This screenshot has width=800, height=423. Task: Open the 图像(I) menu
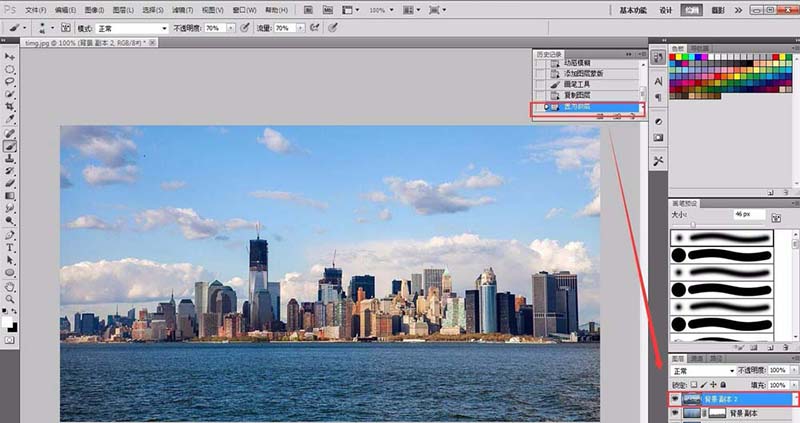[95, 9]
